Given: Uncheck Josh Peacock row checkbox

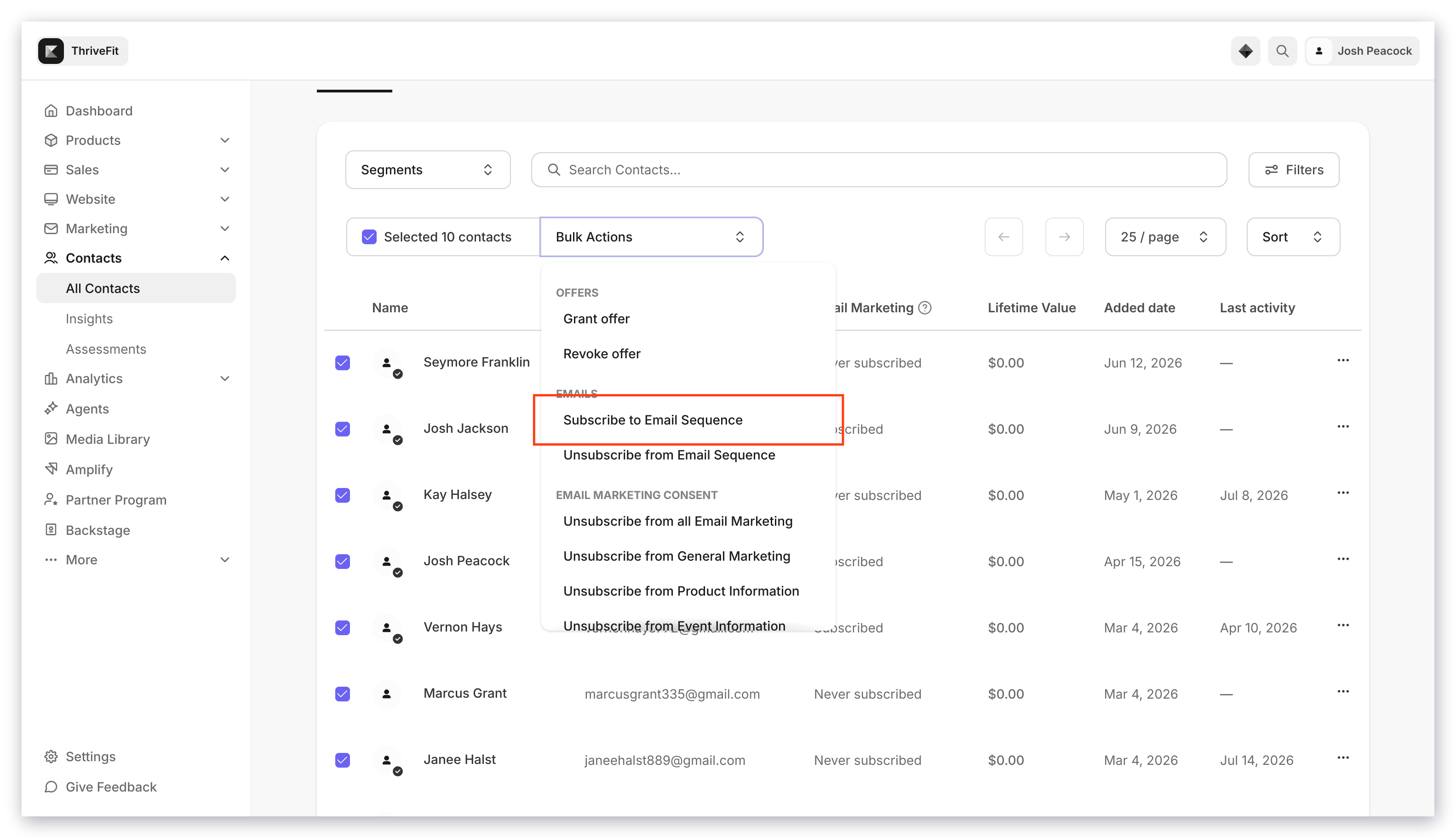Looking at the screenshot, I should click(x=343, y=561).
